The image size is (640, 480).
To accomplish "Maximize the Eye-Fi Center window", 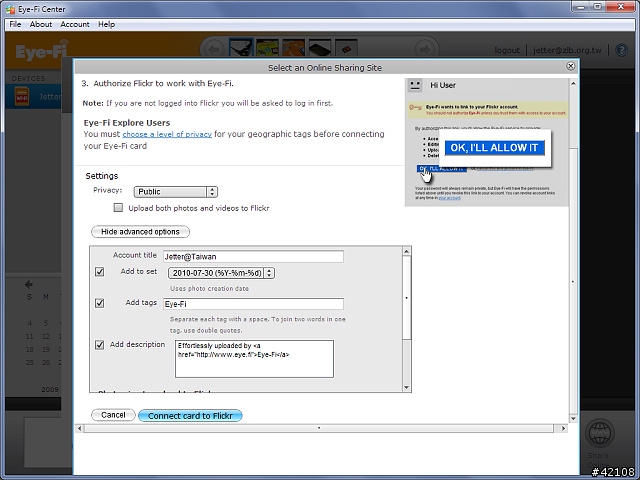I will coord(597,7).
